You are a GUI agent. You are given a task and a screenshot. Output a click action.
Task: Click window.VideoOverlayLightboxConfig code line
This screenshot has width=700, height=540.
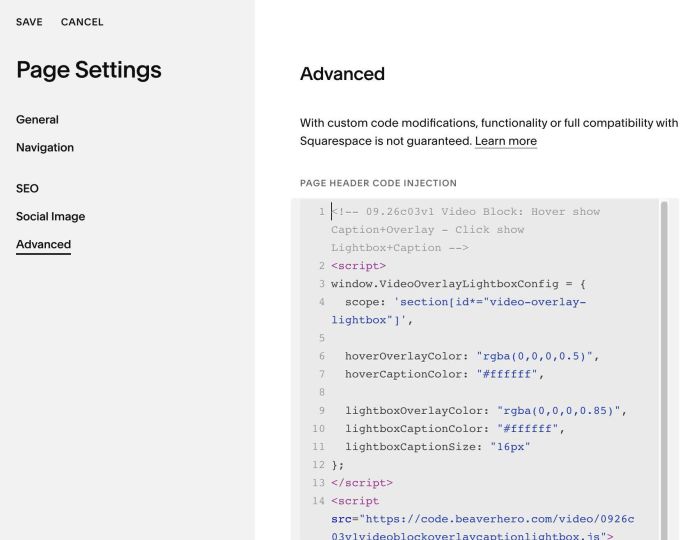pyautogui.click(x=458, y=284)
